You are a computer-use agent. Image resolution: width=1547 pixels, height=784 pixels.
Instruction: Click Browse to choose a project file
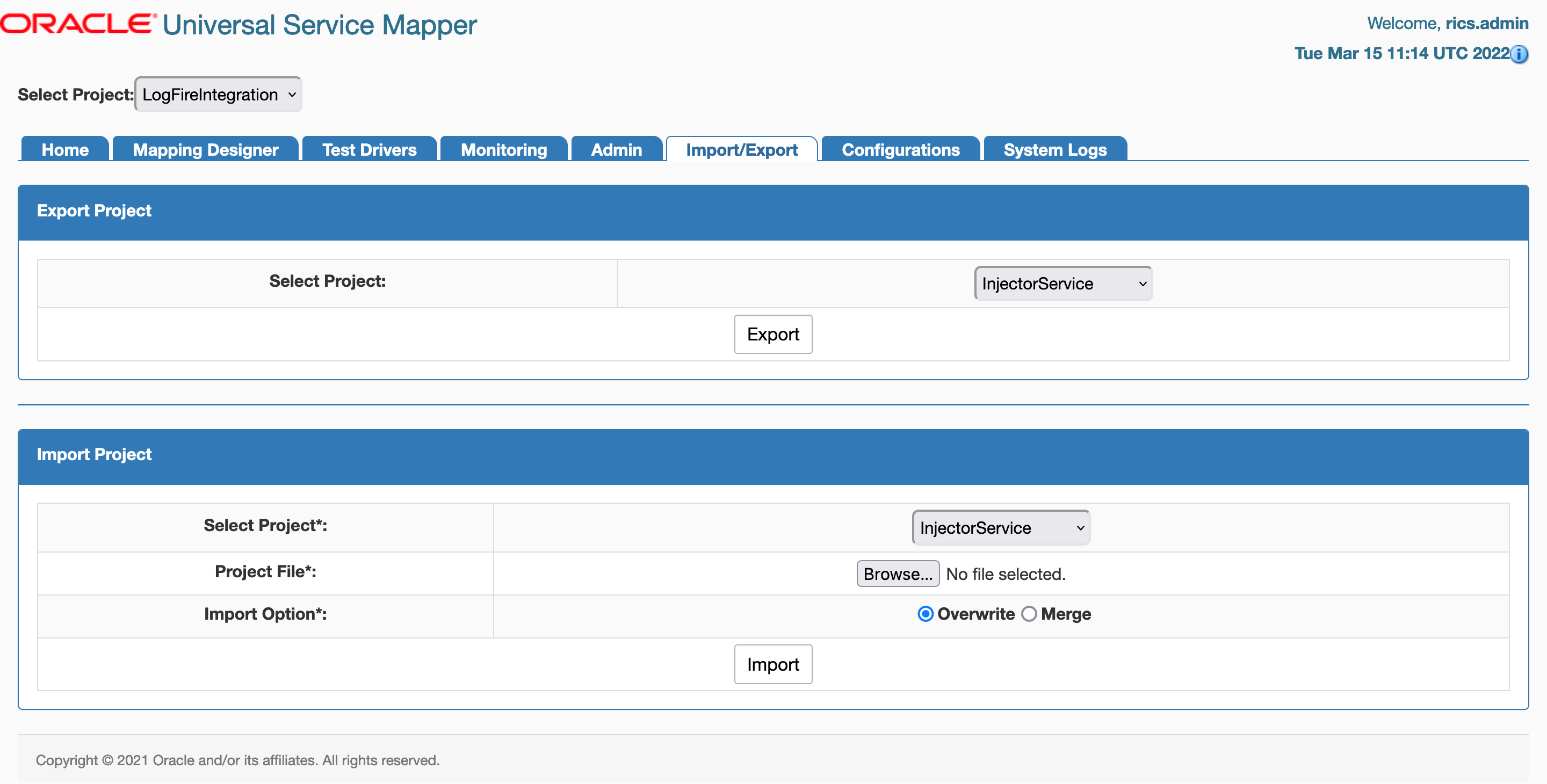pyautogui.click(x=897, y=574)
